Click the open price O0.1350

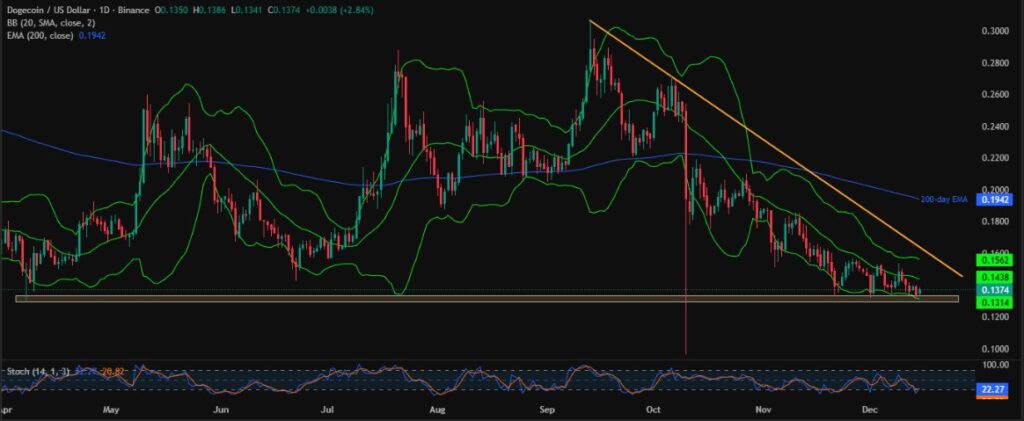click(169, 11)
